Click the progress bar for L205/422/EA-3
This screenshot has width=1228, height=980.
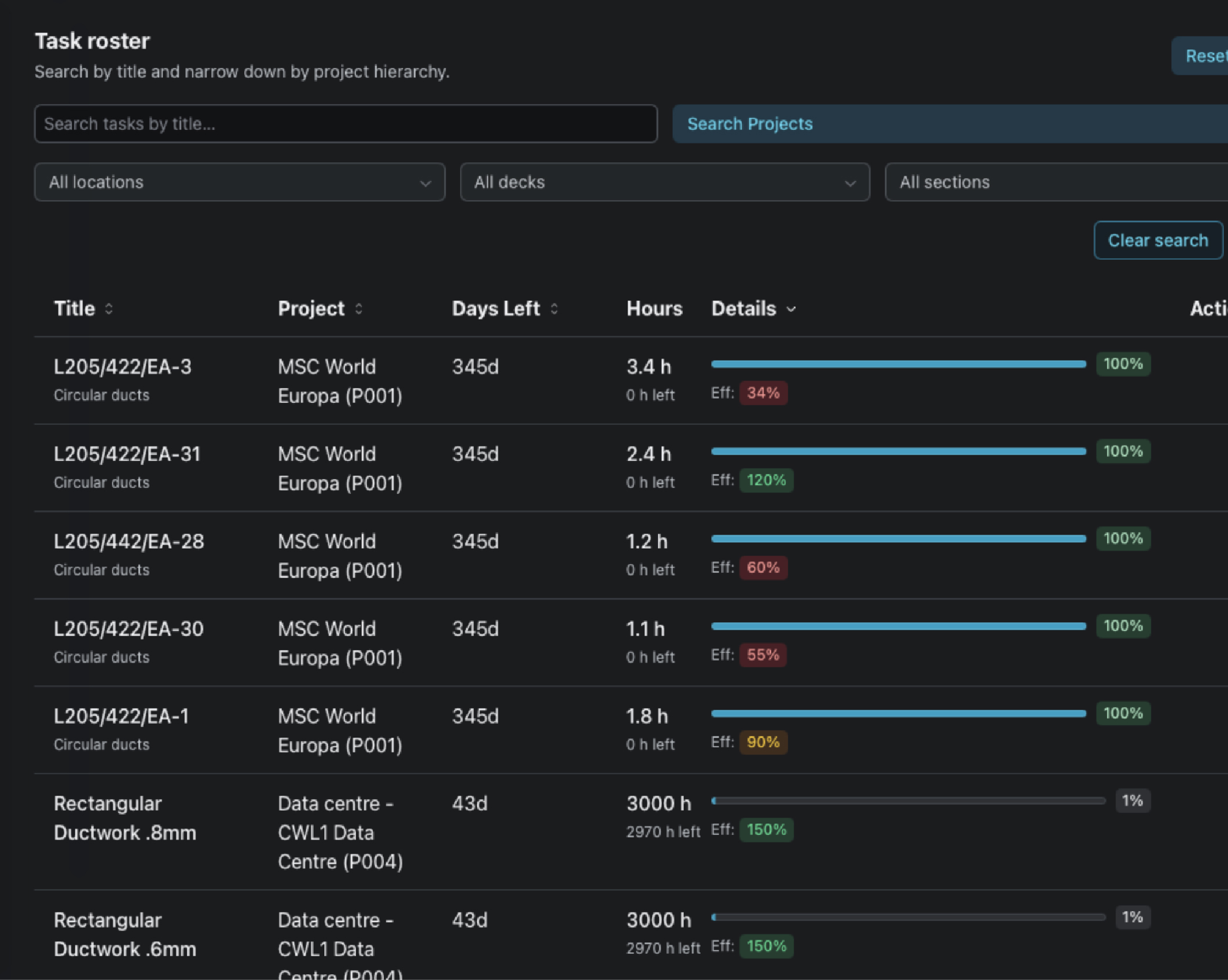pos(898,364)
